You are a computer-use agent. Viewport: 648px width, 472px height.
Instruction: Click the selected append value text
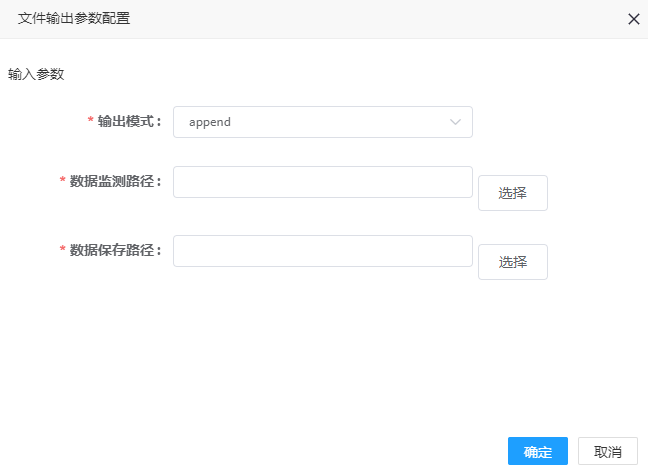(210, 122)
